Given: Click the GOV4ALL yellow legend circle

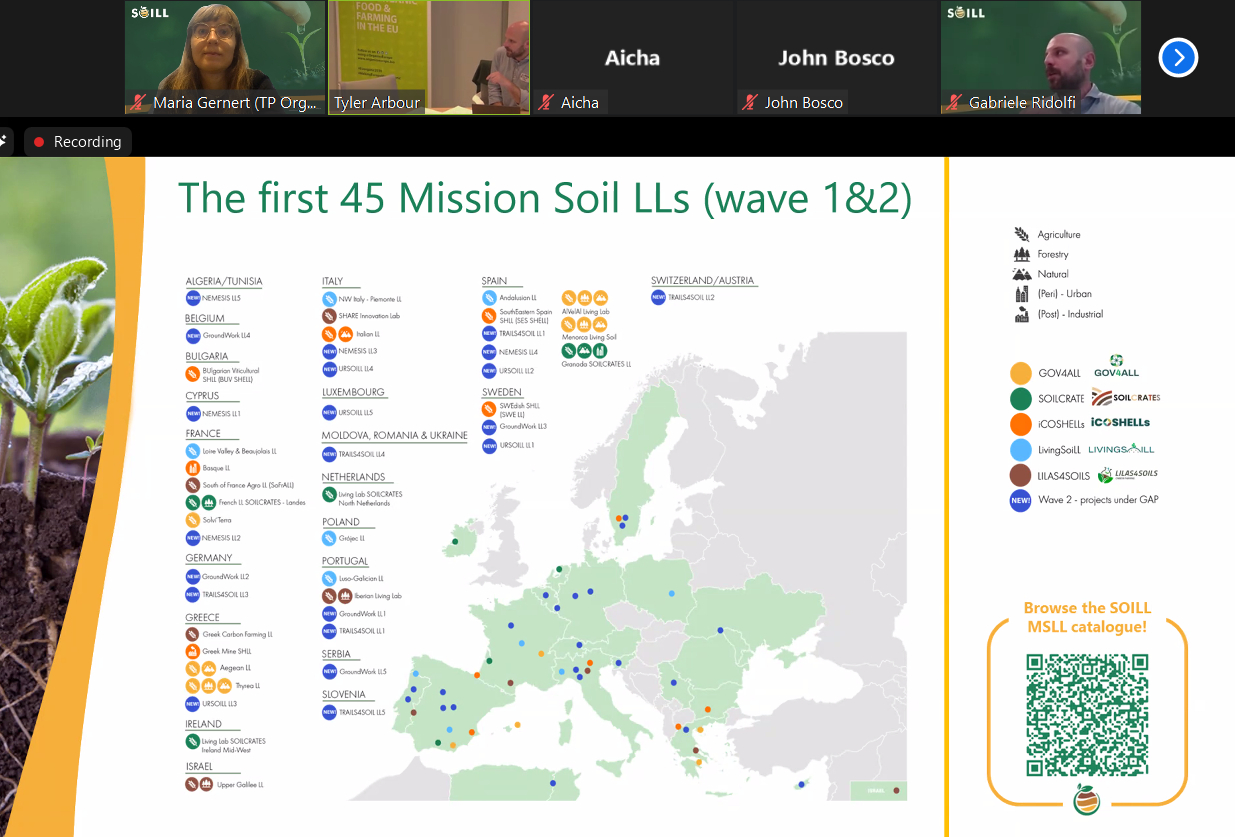Looking at the screenshot, I should [1020, 373].
